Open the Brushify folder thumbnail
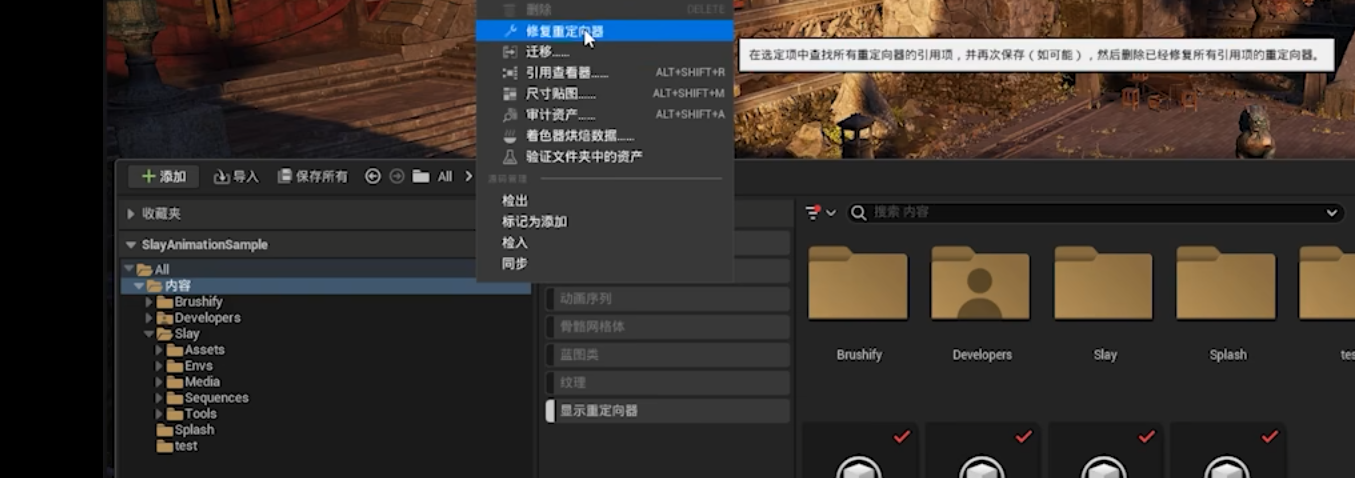1355x478 pixels. (859, 283)
